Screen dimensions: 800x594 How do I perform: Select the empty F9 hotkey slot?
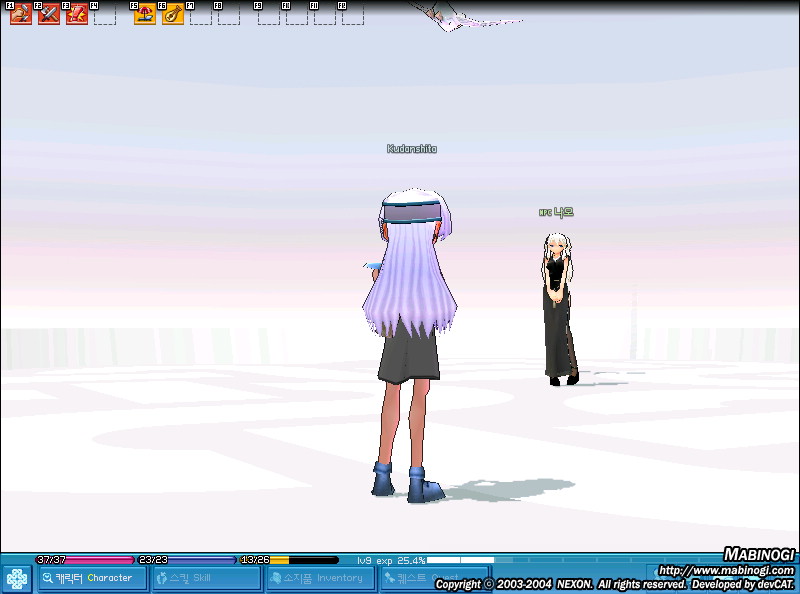pos(269,14)
